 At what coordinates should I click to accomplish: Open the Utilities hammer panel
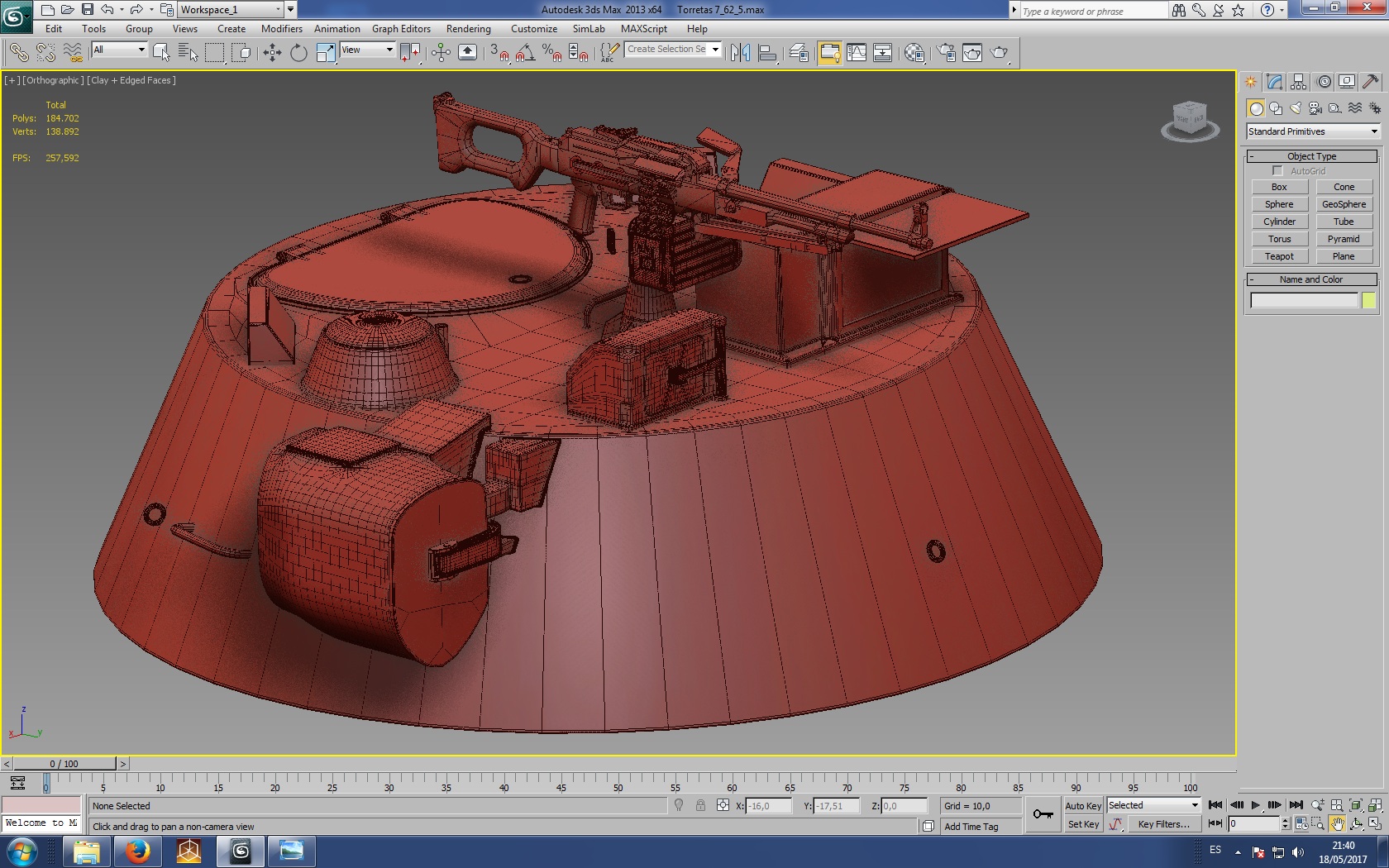coord(1370,82)
